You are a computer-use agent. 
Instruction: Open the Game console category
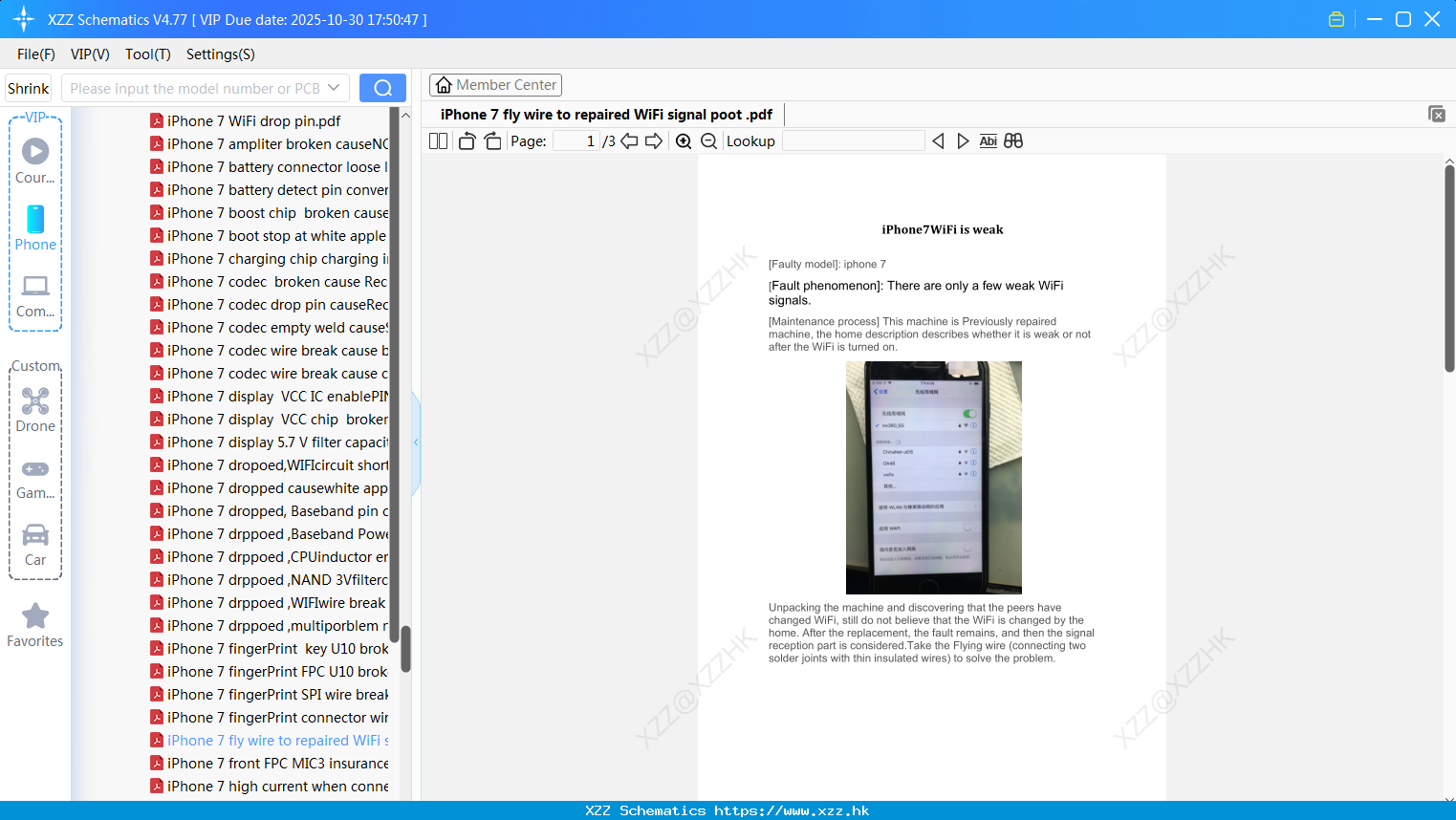tap(35, 468)
